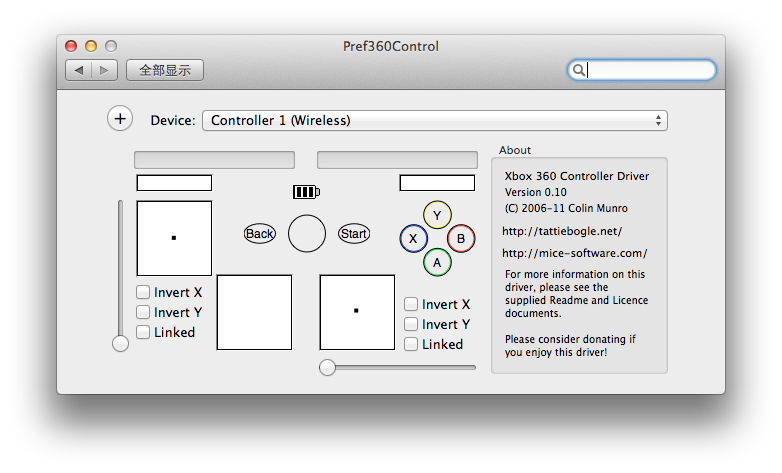This screenshot has width=782, height=473.
Task: Click the 'Please consider donating' text
Action: [x=570, y=345]
